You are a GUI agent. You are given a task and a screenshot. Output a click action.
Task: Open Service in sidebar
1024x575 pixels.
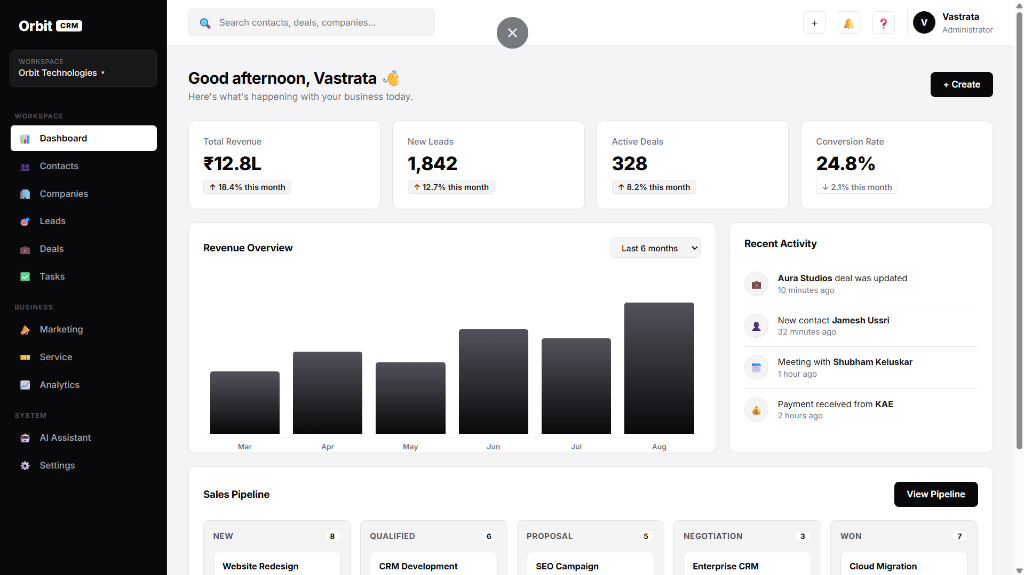84,357
